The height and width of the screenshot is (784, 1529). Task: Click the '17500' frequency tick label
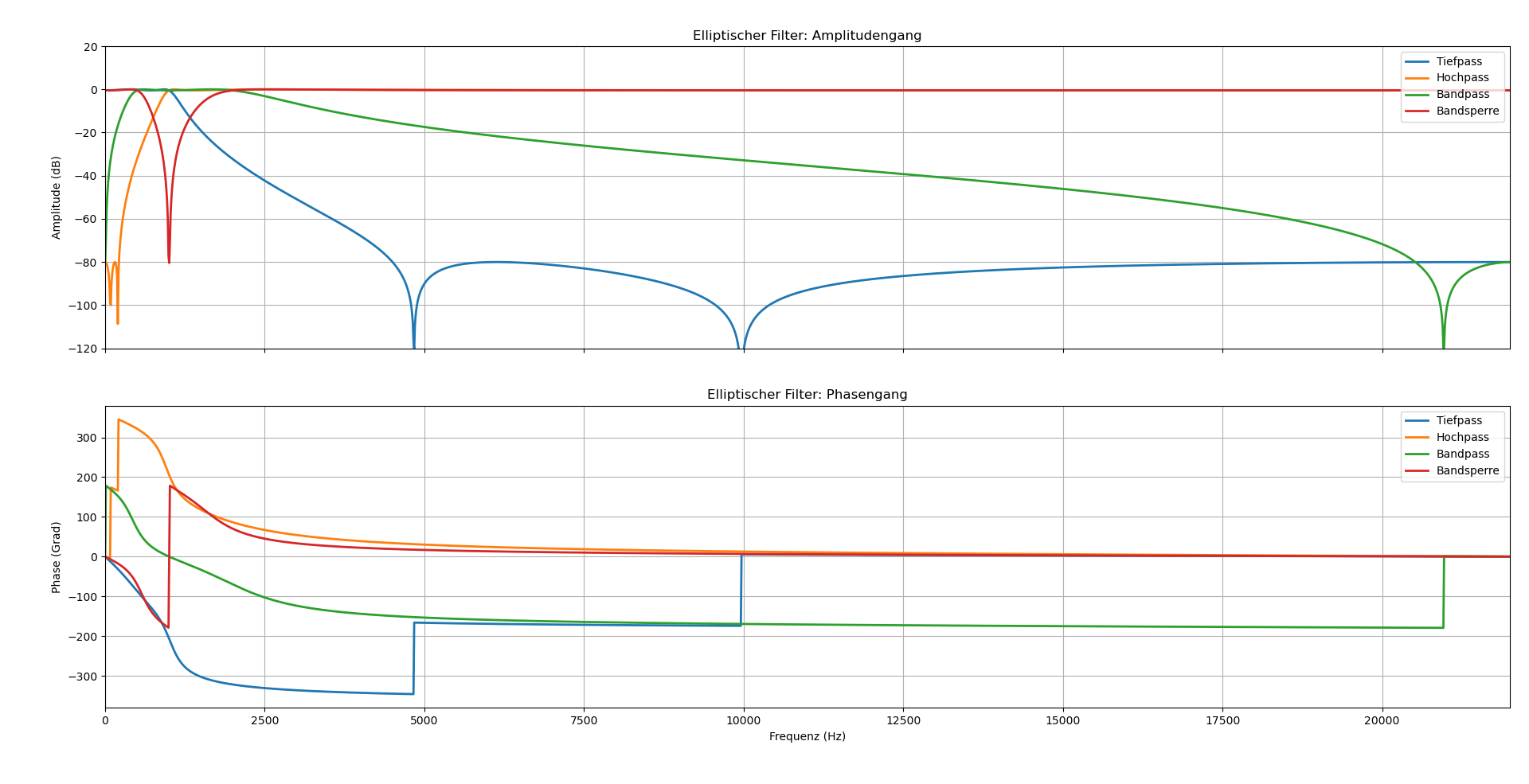pyautogui.click(x=1222, y=721)
